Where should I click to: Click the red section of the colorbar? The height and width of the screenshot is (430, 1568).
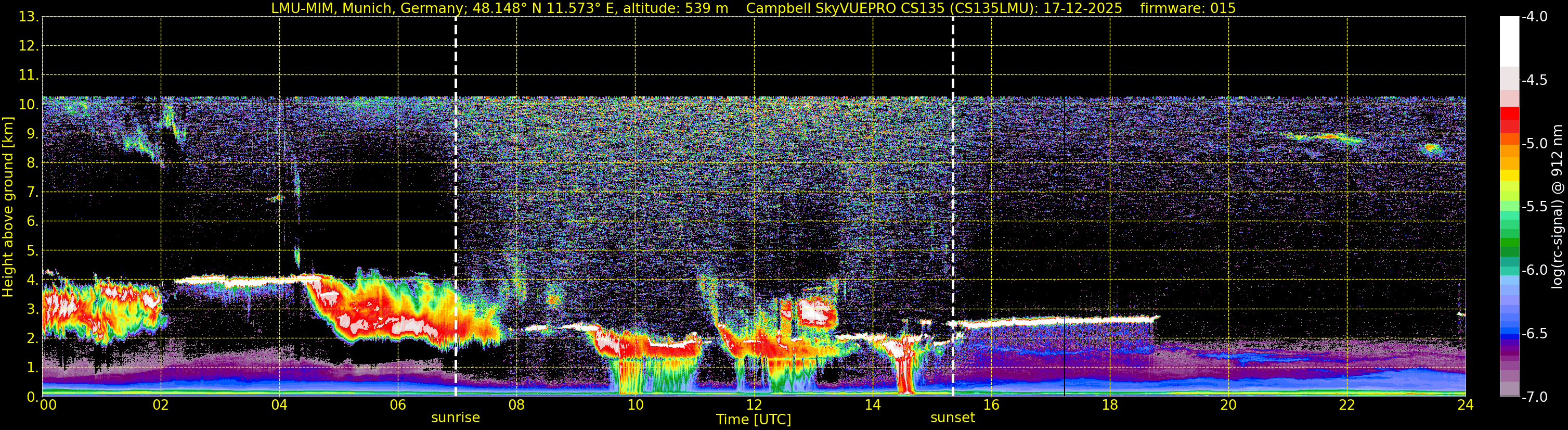(1510, 119)
